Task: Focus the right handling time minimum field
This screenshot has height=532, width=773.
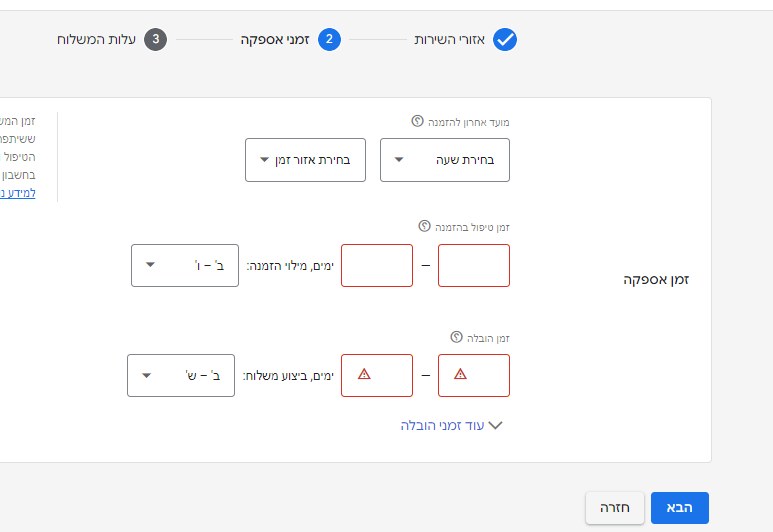Action: coord(474,265)
